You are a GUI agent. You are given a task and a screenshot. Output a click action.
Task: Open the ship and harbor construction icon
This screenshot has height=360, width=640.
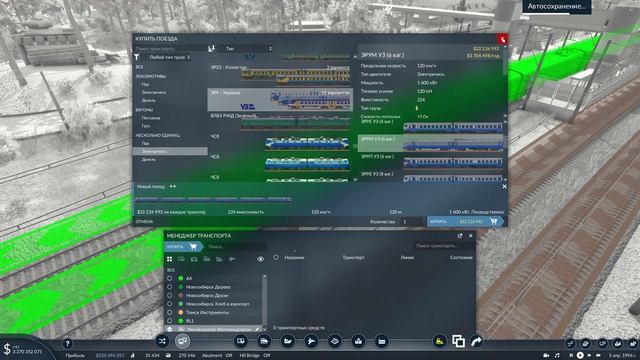(288, 341)
